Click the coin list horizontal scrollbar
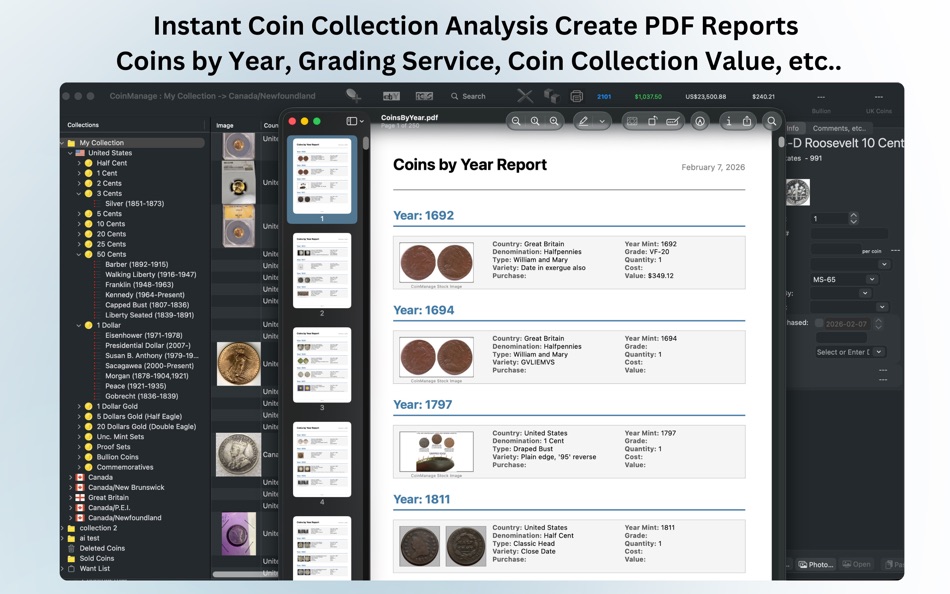Viewport: 950px width, 594px height. pyautogui.click(x=245, y=574)
